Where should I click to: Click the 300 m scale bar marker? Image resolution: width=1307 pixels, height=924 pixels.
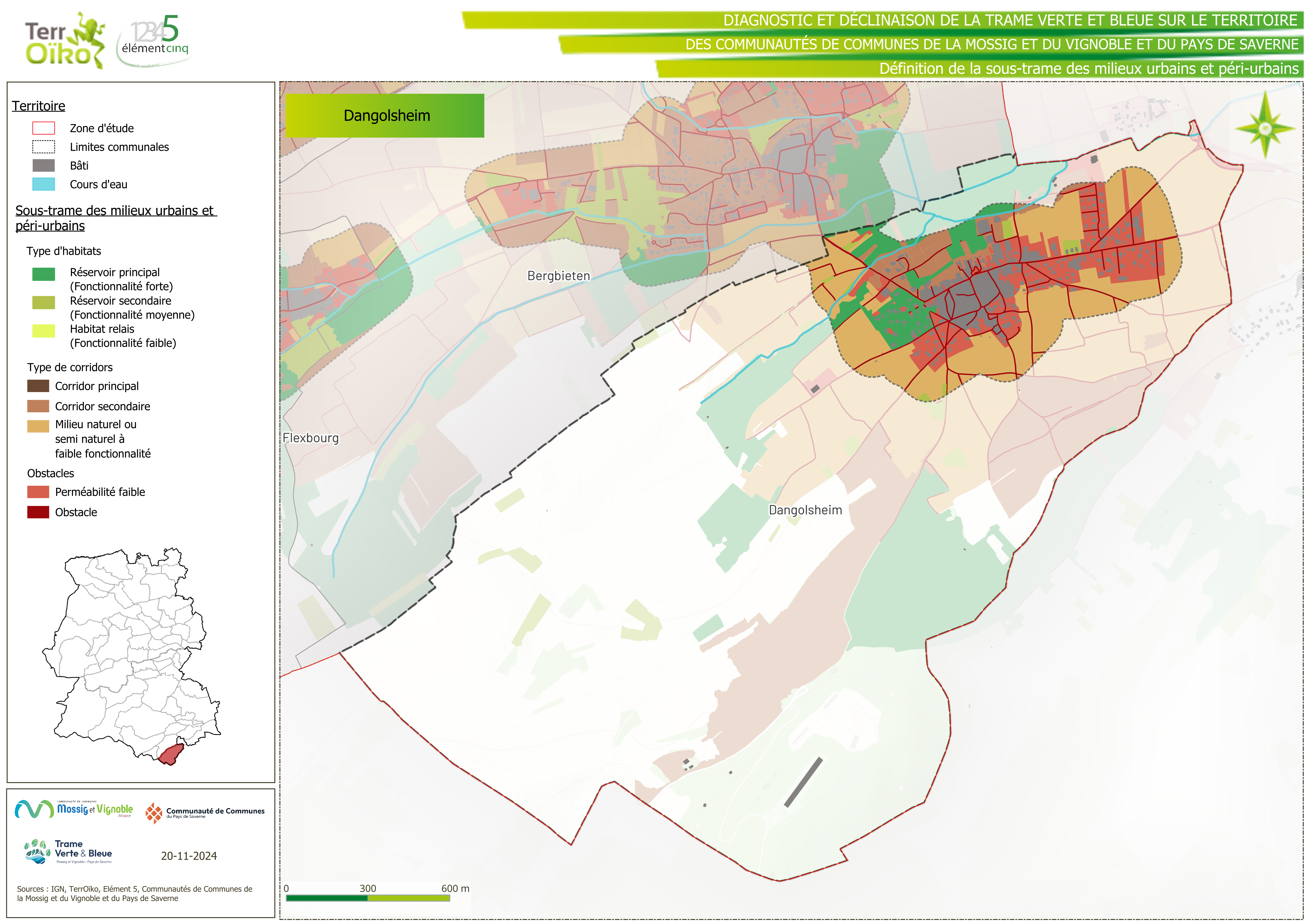tap(368, 888)
